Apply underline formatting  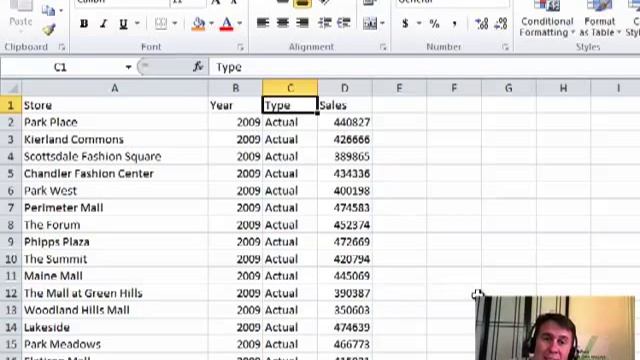(123, 24)
